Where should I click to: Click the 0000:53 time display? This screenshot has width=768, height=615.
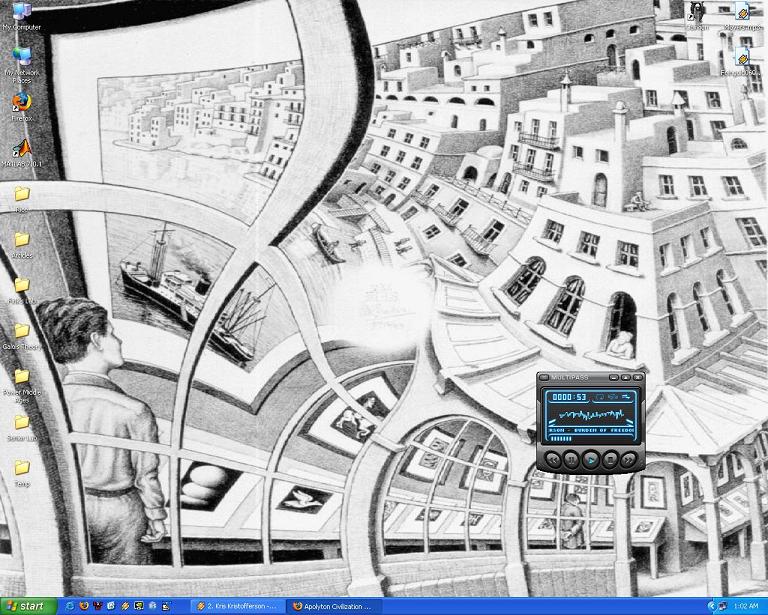569,397
